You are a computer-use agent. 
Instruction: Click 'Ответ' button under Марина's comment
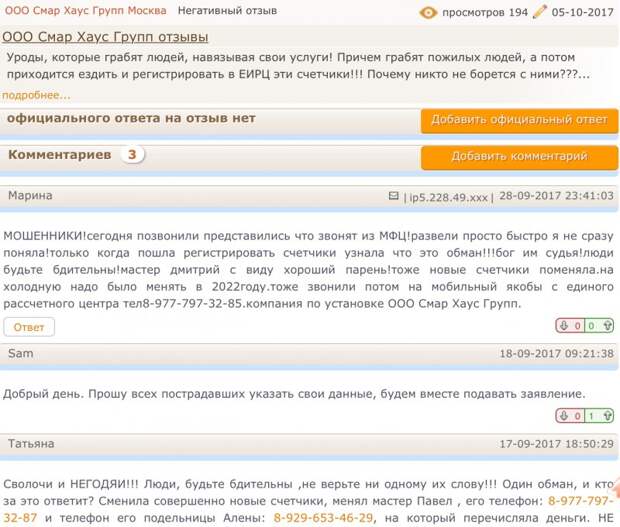(x=29, y=327)
